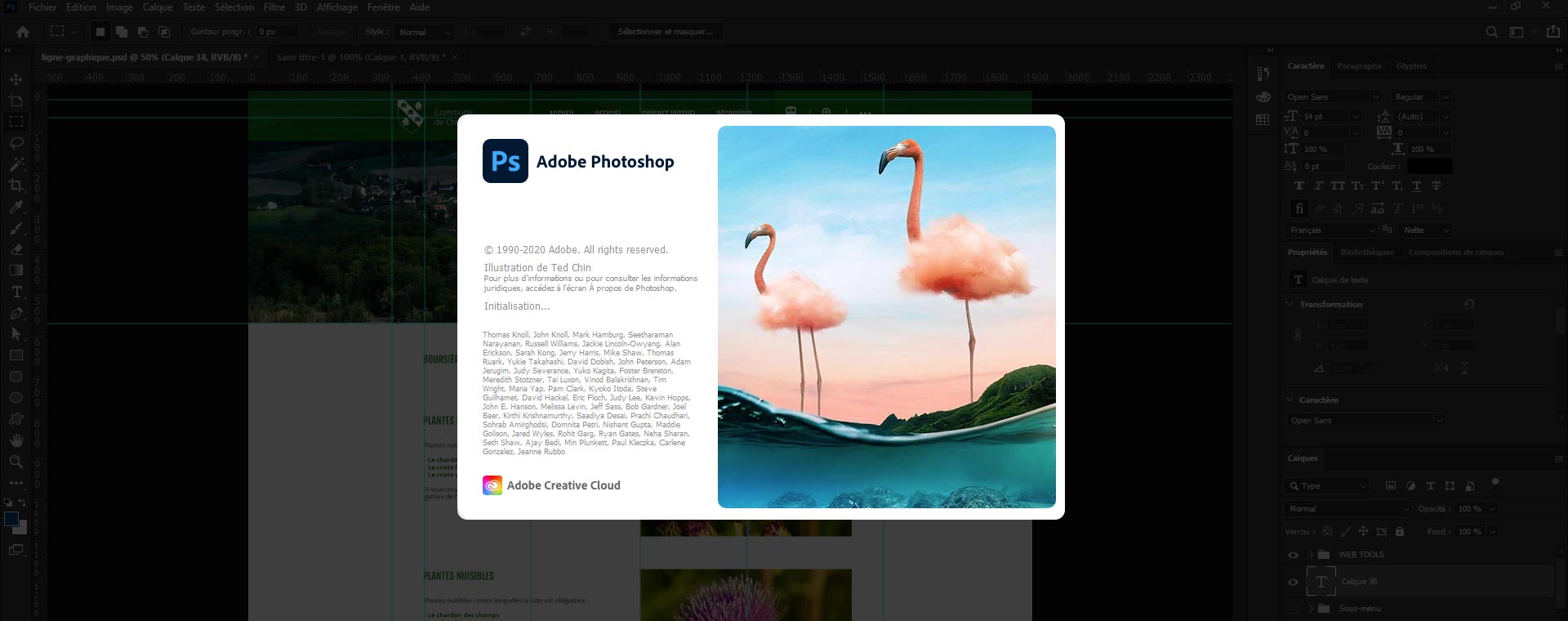Click Sélectionner et masquer button

(665, 32)
